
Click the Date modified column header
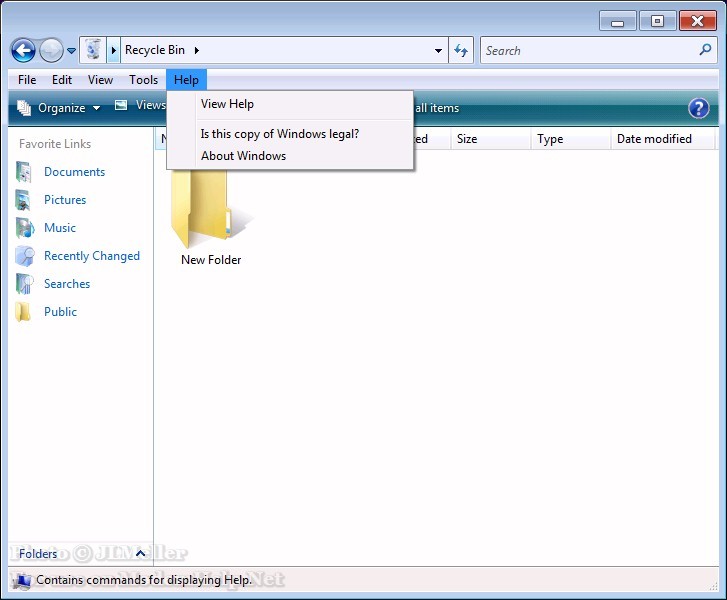pyautogui.click(x=662, y=139)
